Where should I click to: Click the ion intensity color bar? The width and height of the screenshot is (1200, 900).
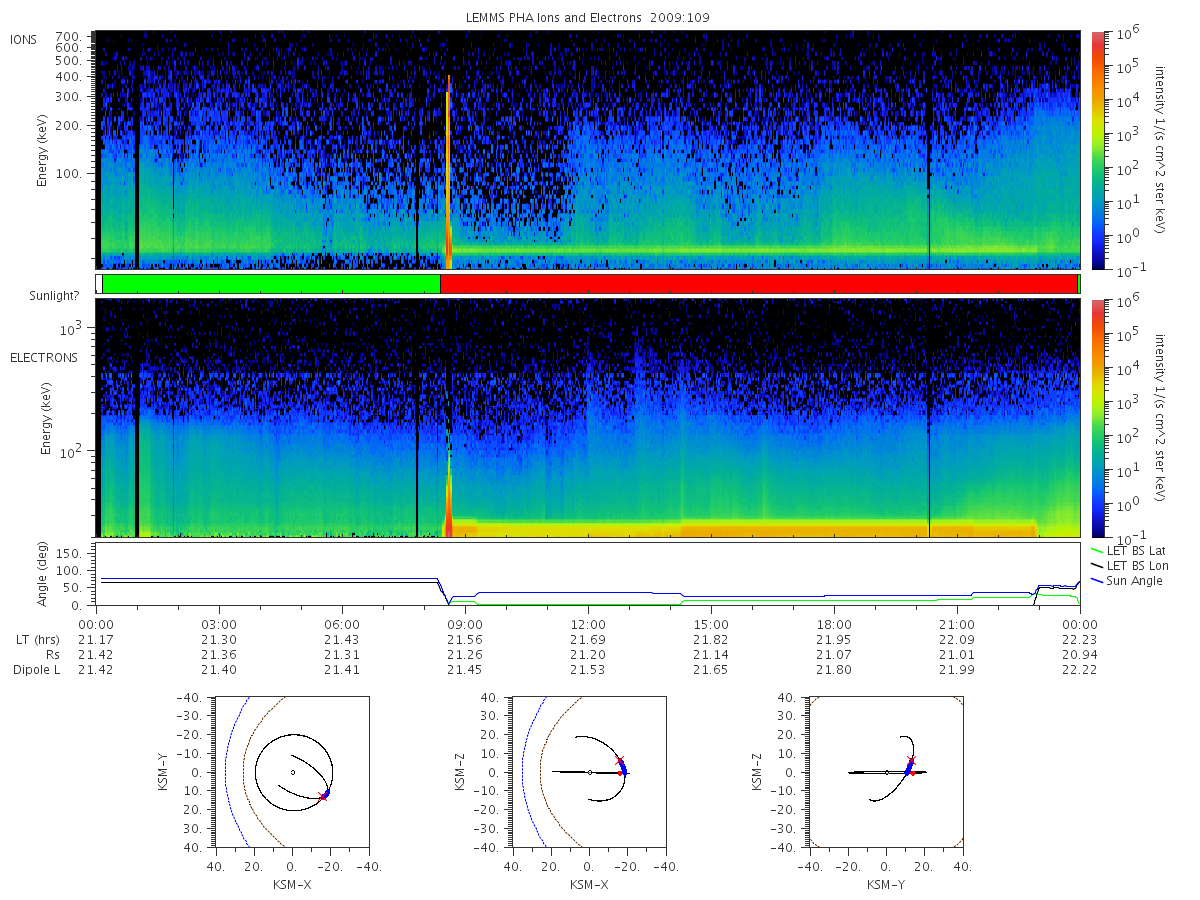pyautogui.click(x=1097, y=150)
